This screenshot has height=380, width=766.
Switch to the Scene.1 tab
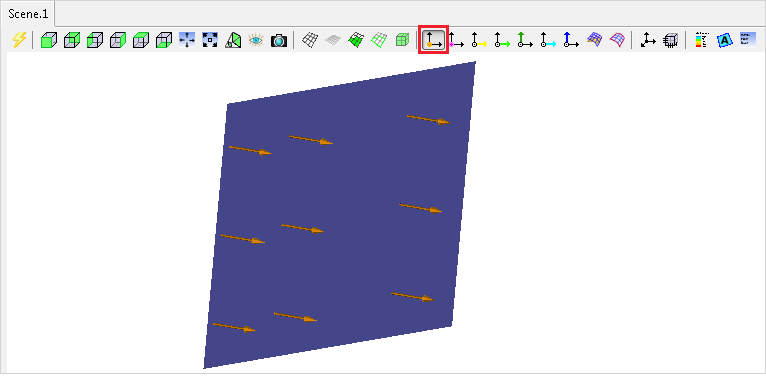[x=28, y=14]
